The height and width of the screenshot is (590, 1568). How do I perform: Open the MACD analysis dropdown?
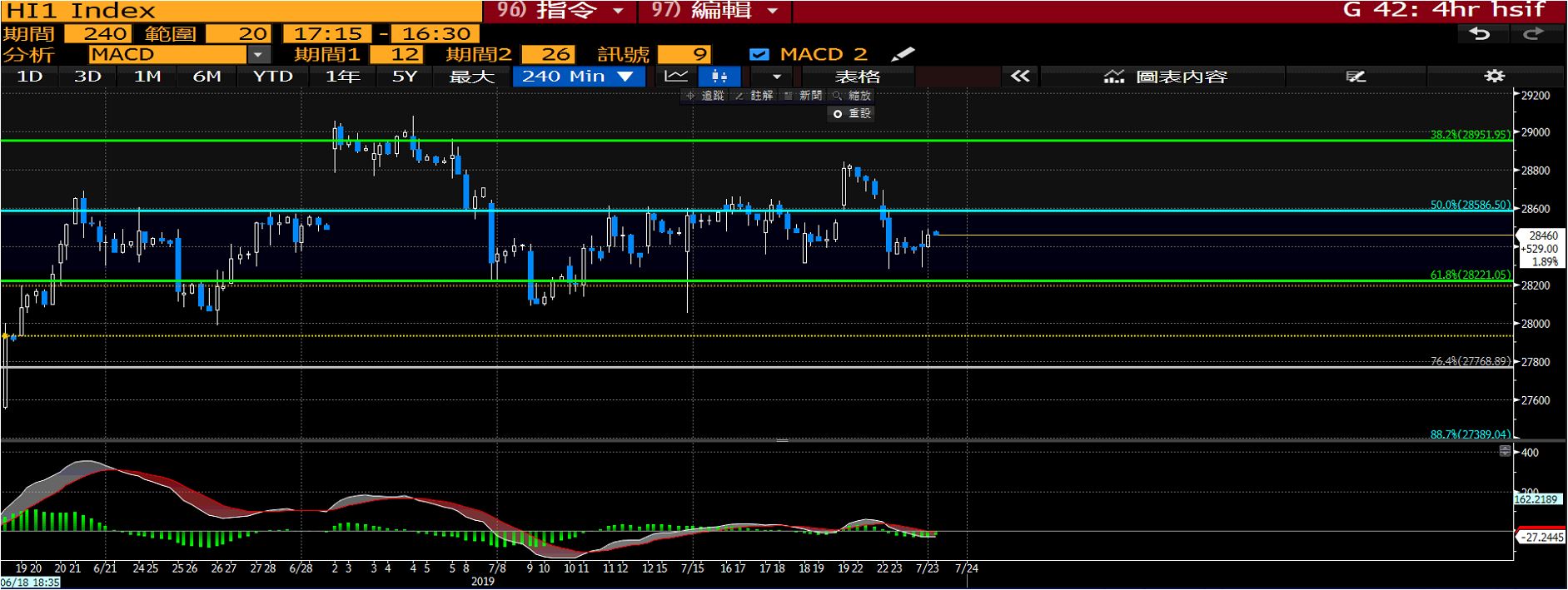click(x=259, y=55)
